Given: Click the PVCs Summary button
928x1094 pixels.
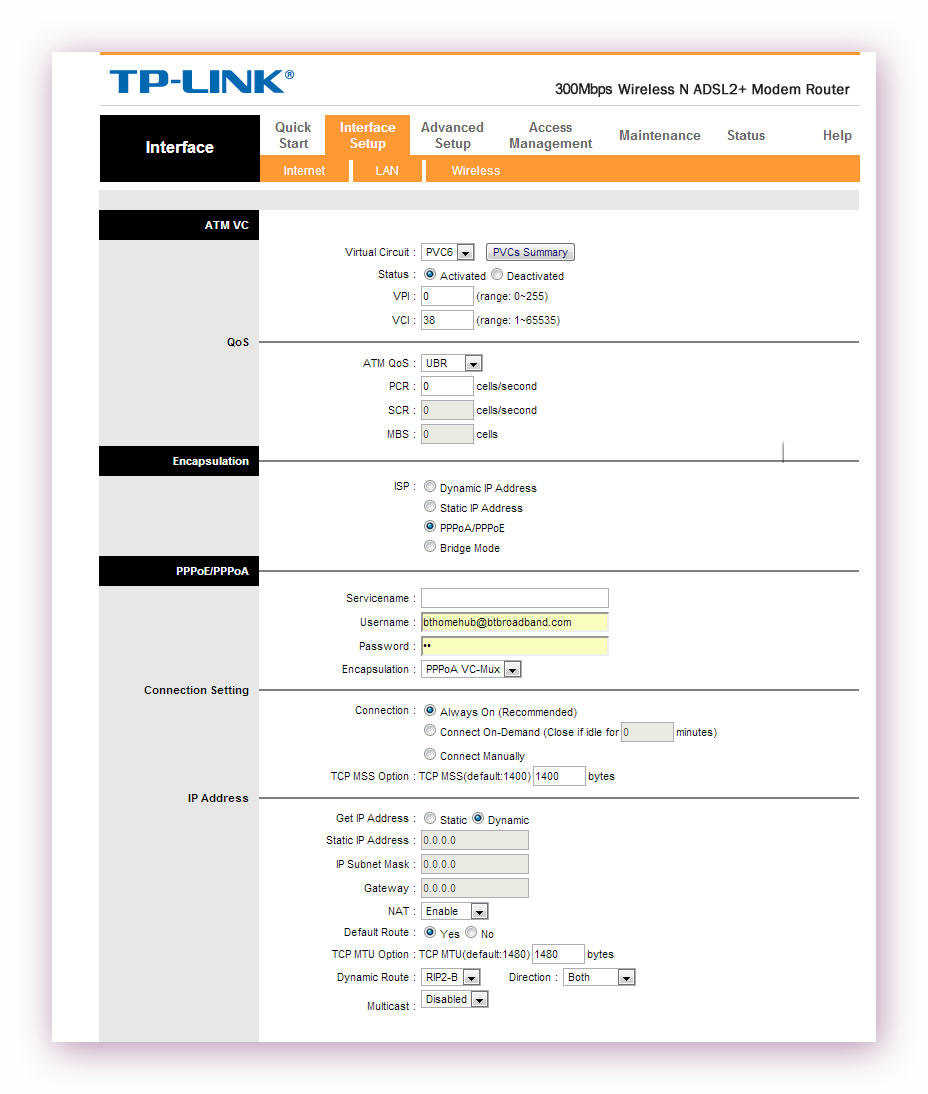Looking at the screenshot, I should pyautogui.click(x=530, y=252).
